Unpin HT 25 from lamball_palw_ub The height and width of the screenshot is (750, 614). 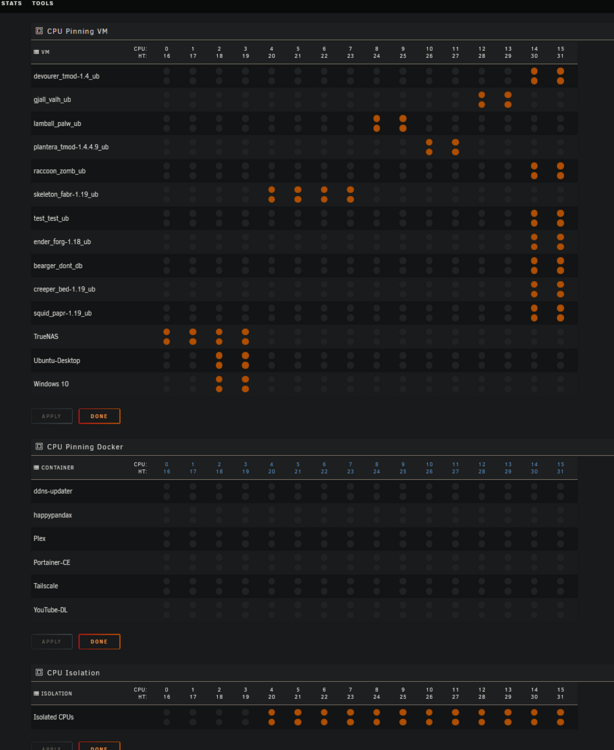point(403,128)
